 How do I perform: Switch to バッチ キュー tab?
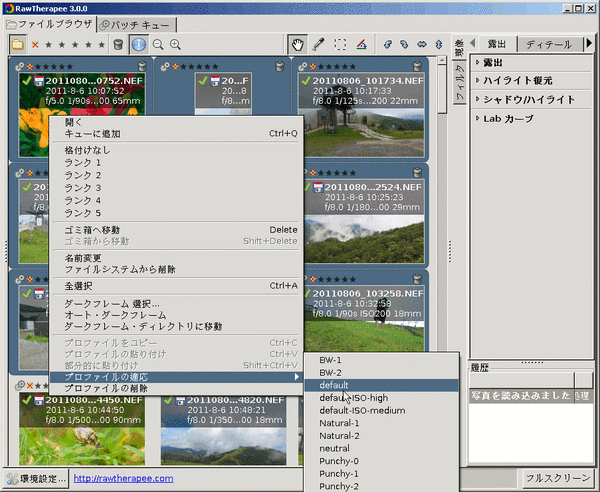click(x=137, y=25)
